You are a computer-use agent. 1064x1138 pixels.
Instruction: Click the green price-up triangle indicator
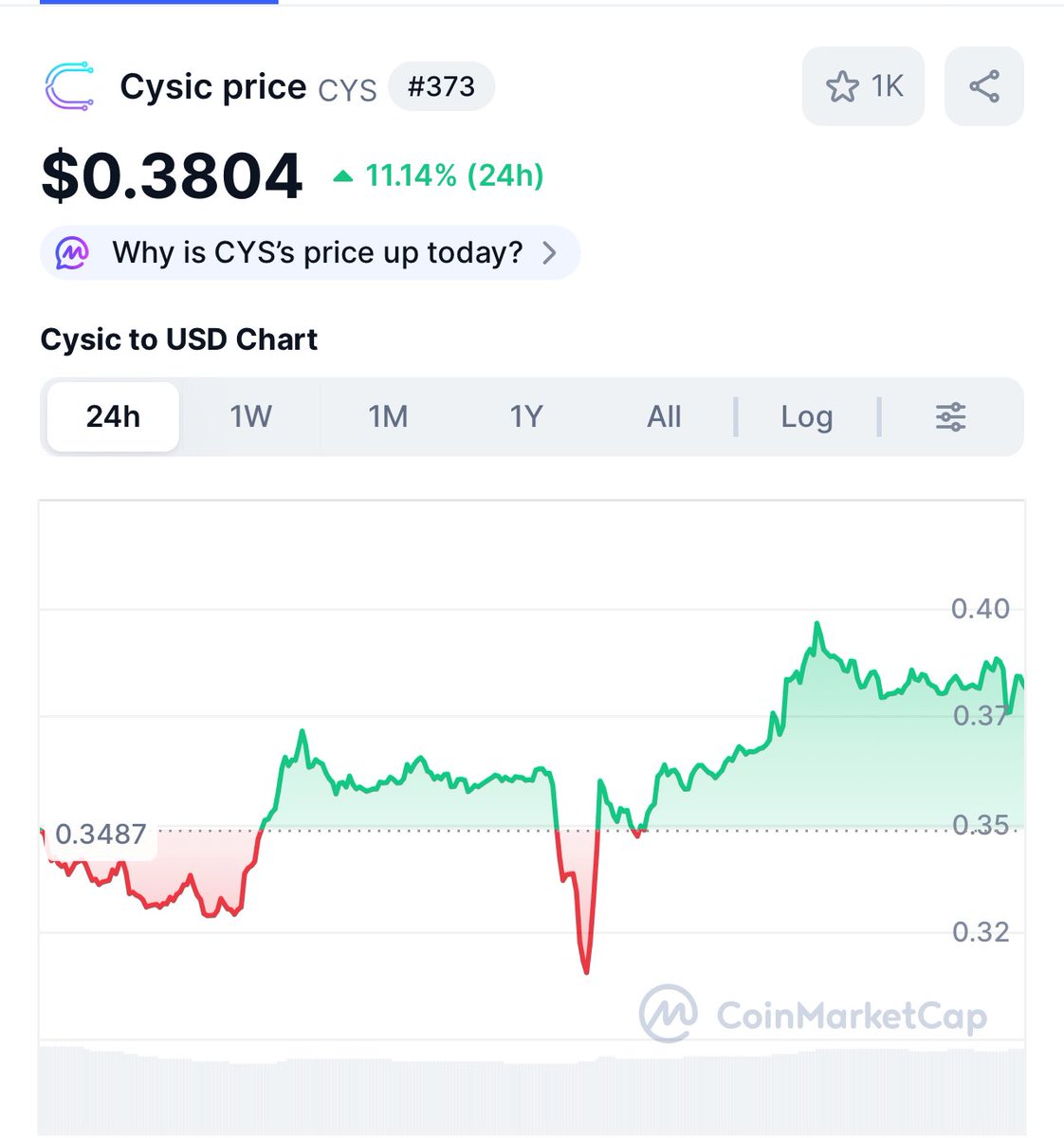[x=343, y=176]
